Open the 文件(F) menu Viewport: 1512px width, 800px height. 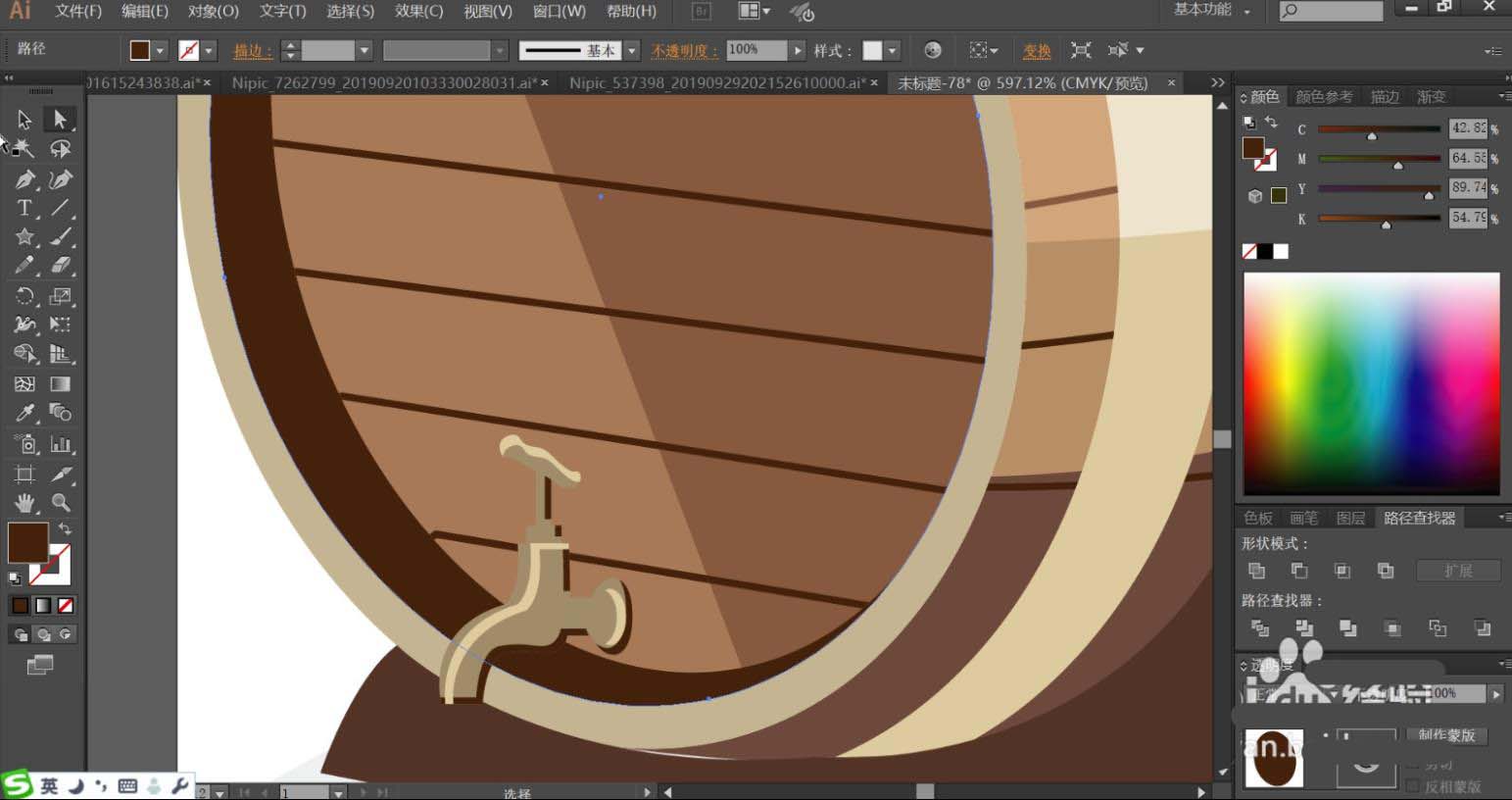[78, 11]
